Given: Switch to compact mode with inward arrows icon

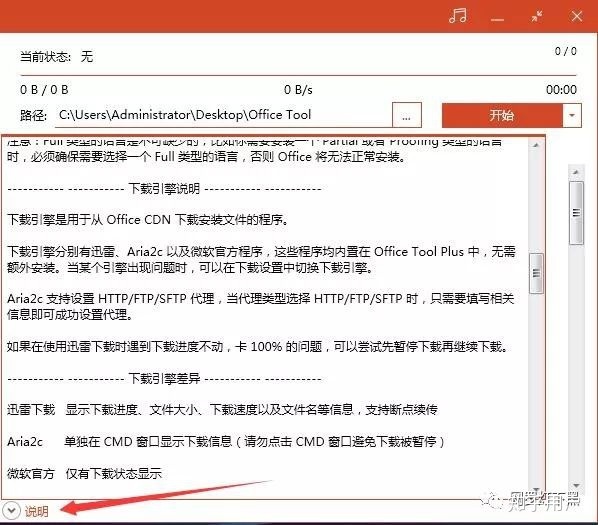Looking at the screenshot, I should tap(537, 16).
